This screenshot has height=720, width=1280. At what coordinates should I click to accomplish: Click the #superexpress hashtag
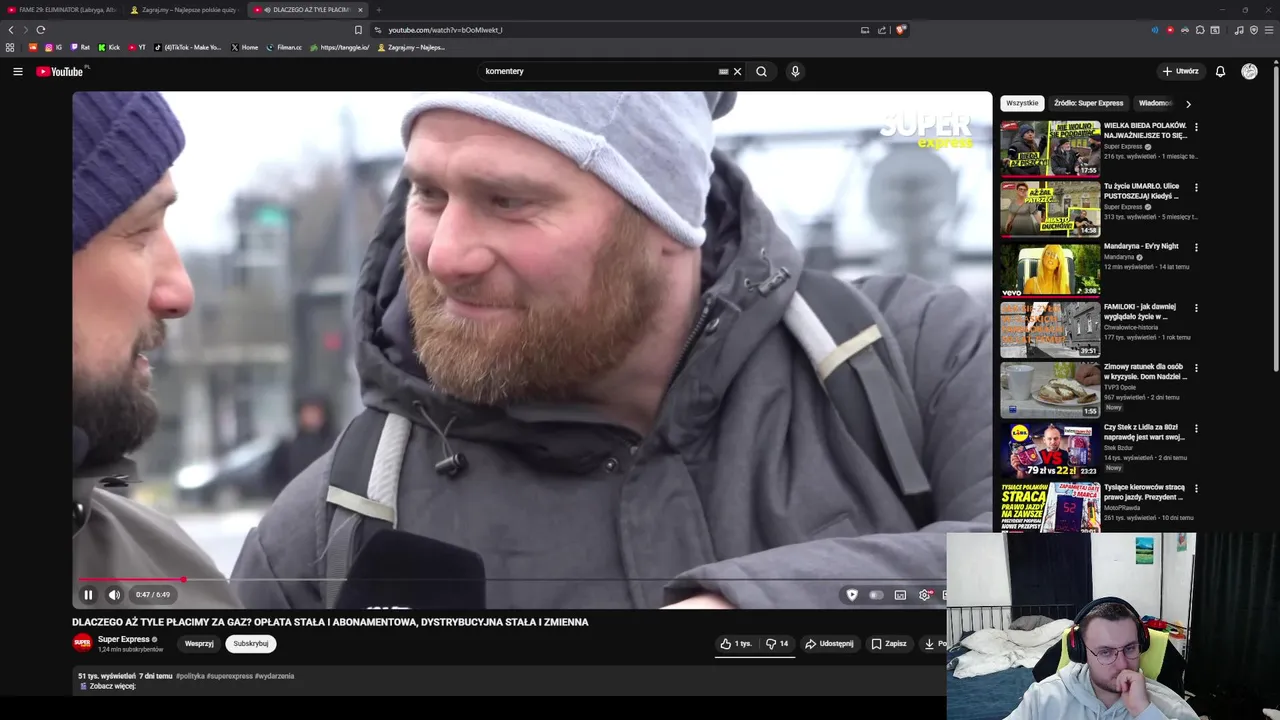point(229,676)
